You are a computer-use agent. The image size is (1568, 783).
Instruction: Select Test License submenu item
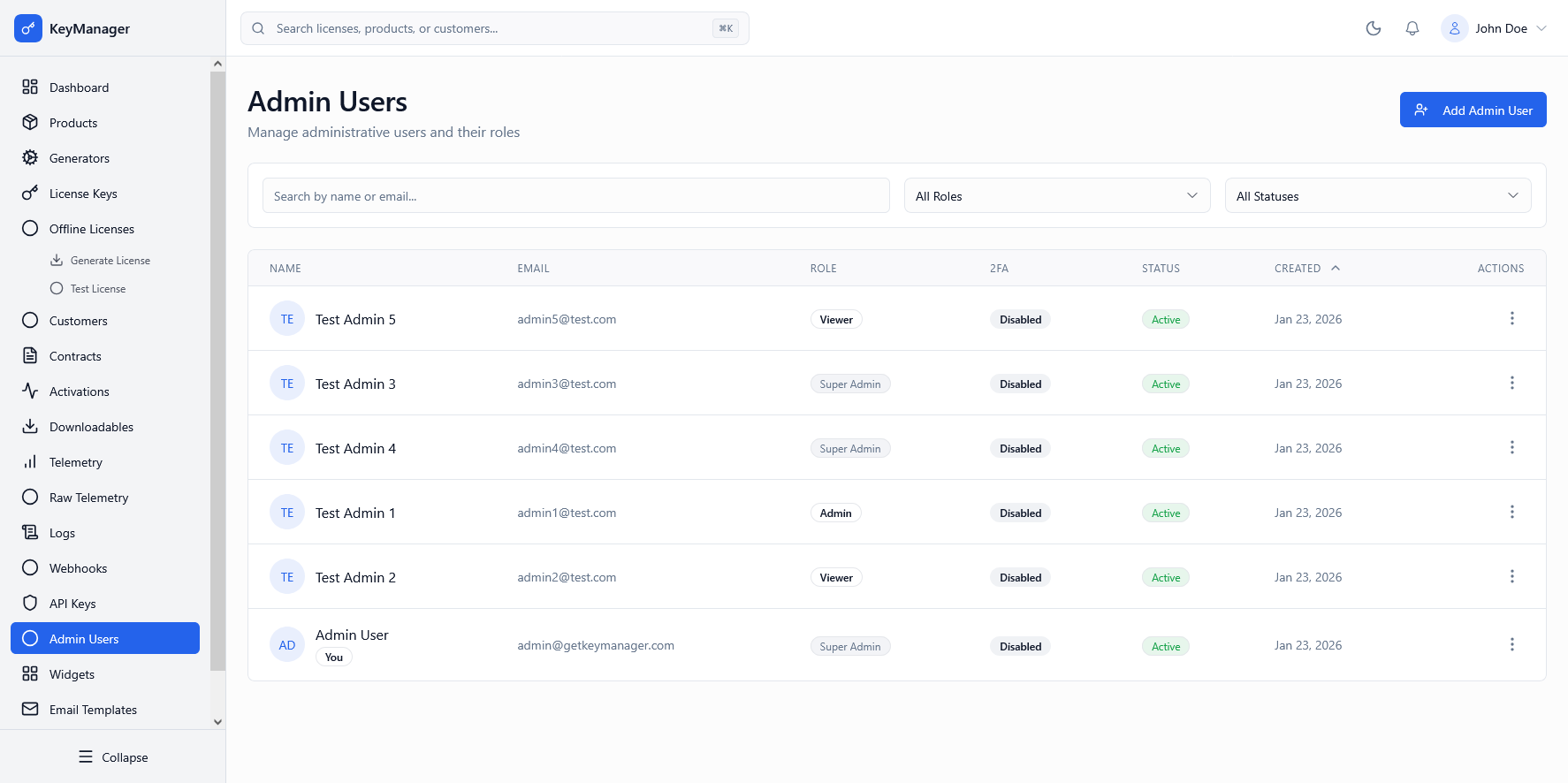coord(98,288)
